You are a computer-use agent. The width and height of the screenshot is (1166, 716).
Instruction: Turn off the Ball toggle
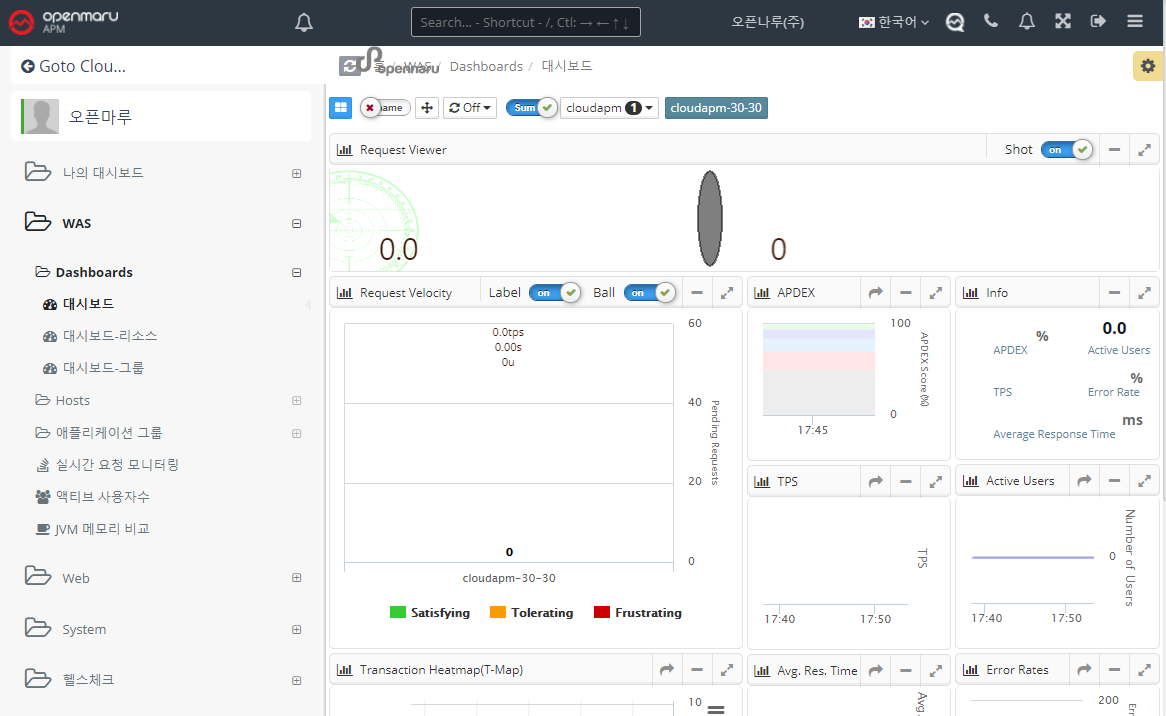(649, 293)
